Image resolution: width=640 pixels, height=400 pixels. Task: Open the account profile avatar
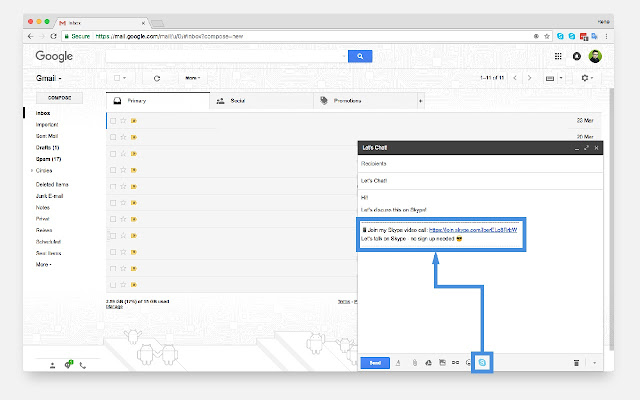coord(595,56)
